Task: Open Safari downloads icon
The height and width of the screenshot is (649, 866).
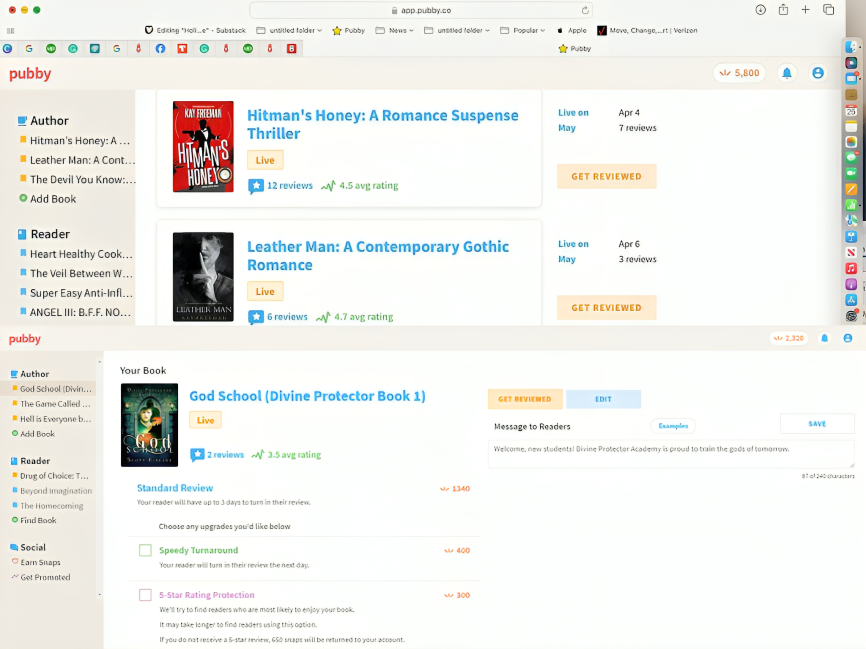Action: (760, 10)
